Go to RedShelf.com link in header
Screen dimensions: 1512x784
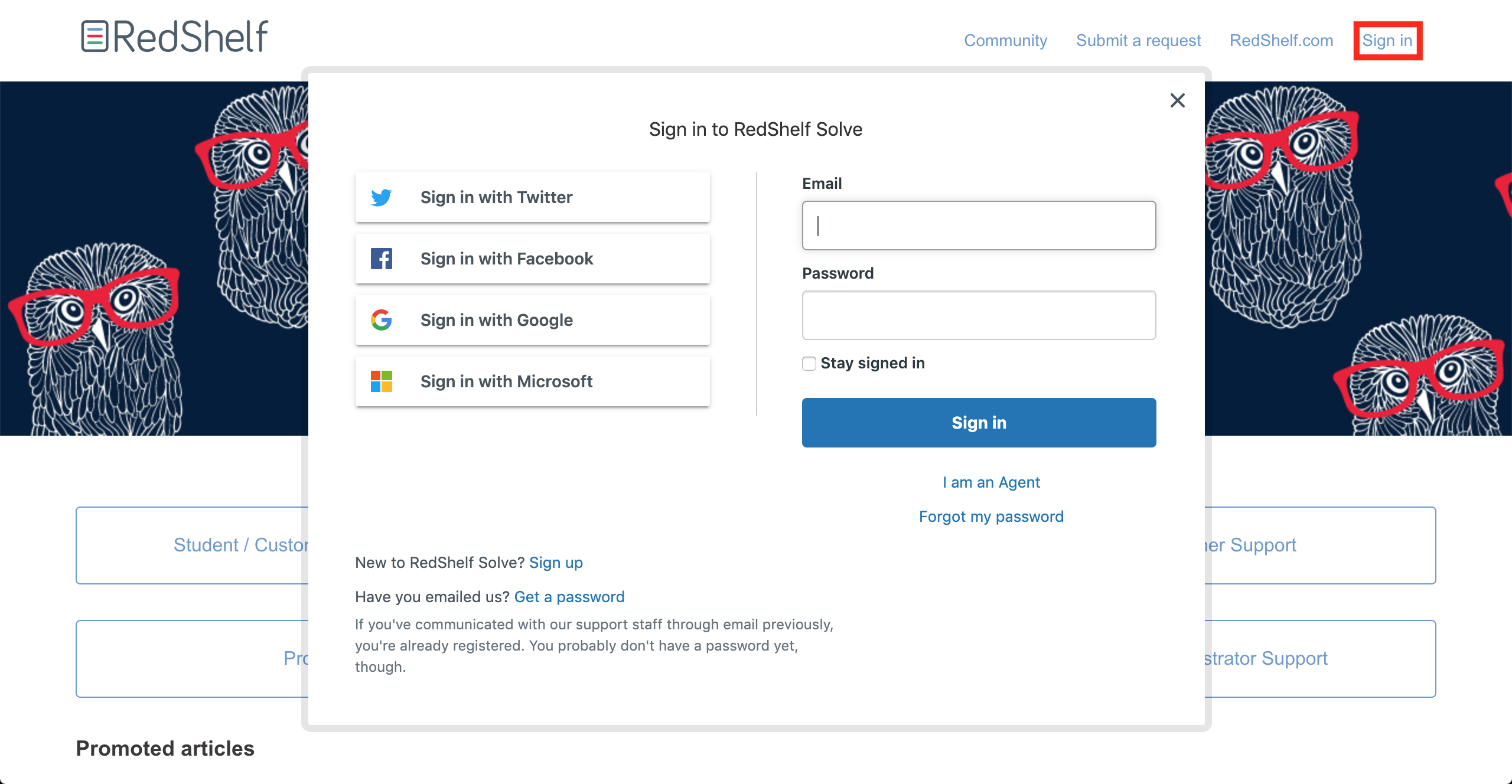(x=1281, y=40)
